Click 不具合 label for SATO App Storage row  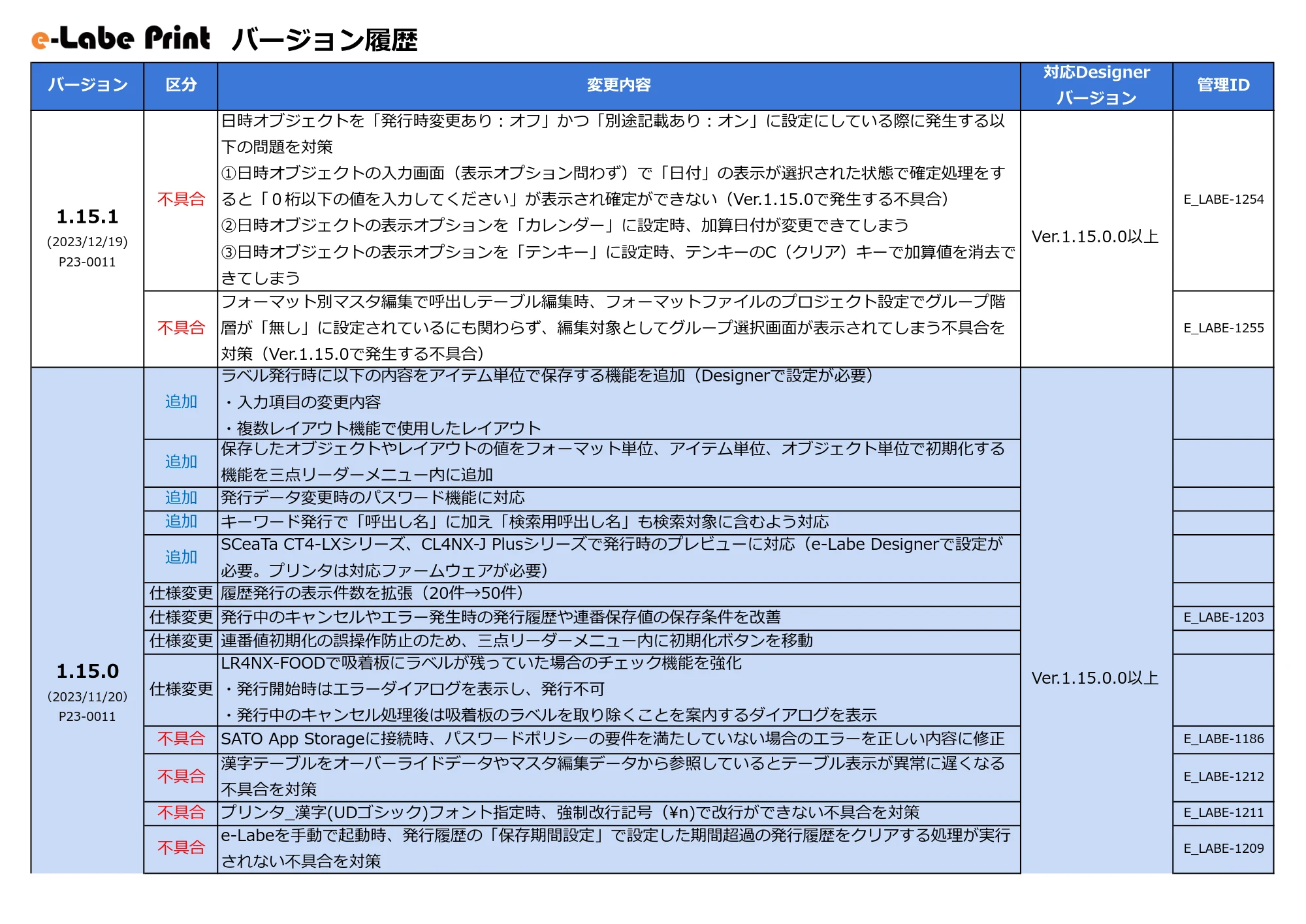(x=181, y=739)
